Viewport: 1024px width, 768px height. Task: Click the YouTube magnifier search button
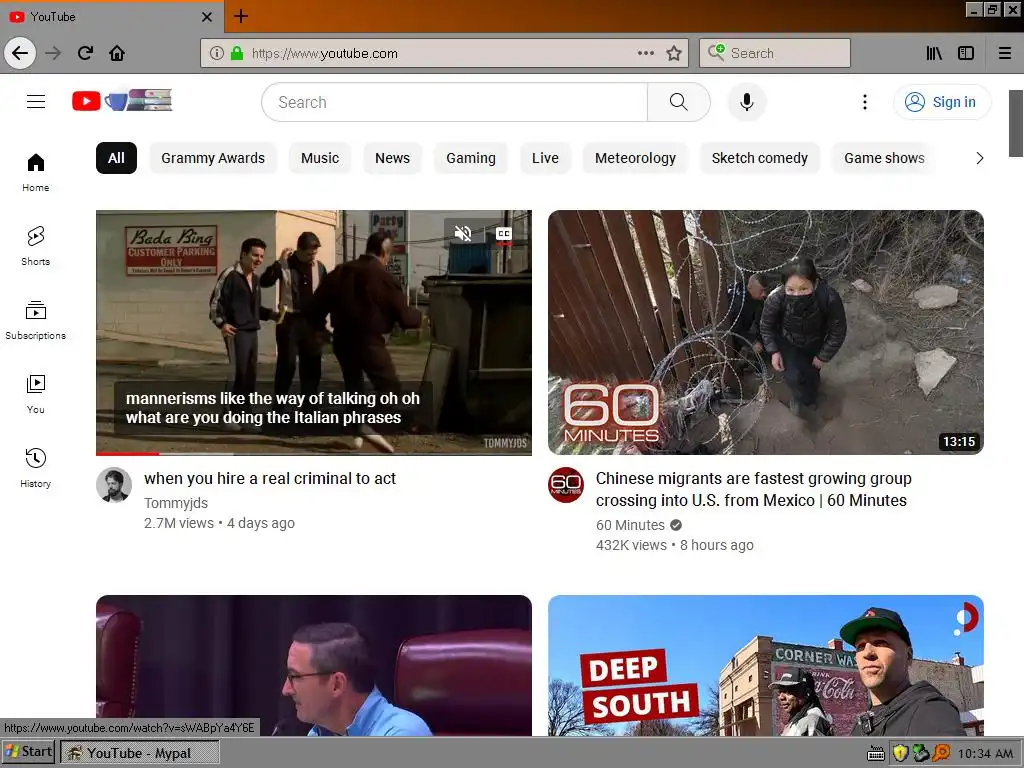pyautogui.click(x=679, y=102)
